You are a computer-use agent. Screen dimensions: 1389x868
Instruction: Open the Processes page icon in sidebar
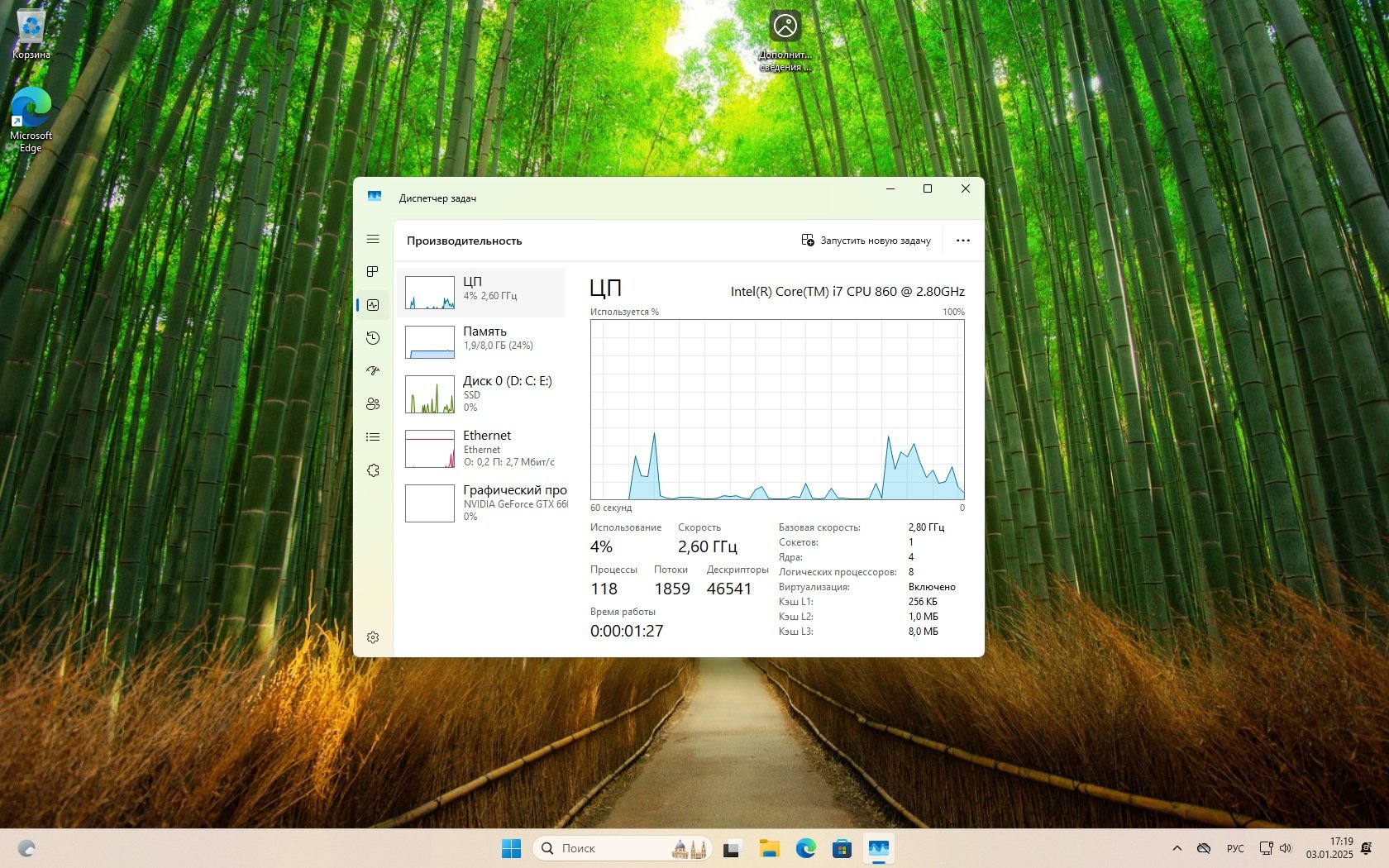(373, 272)
